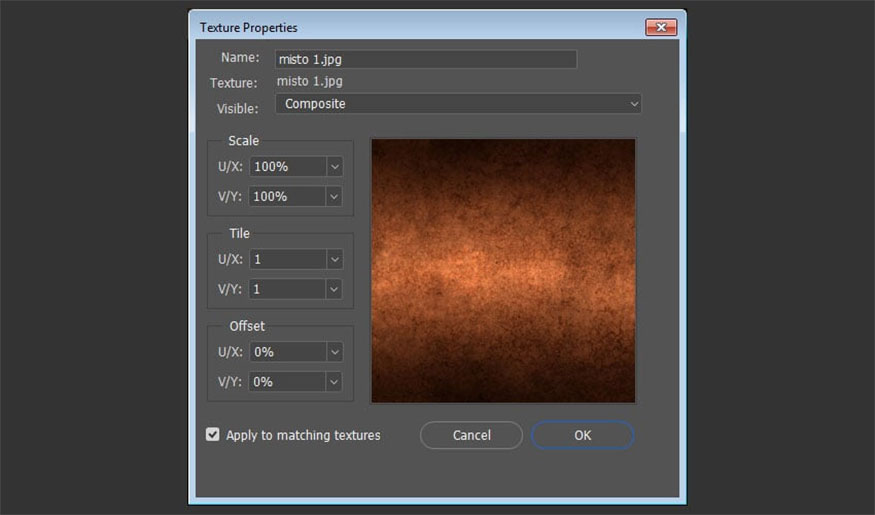
Task: Click the Name text field
Action: pos(425,59)
